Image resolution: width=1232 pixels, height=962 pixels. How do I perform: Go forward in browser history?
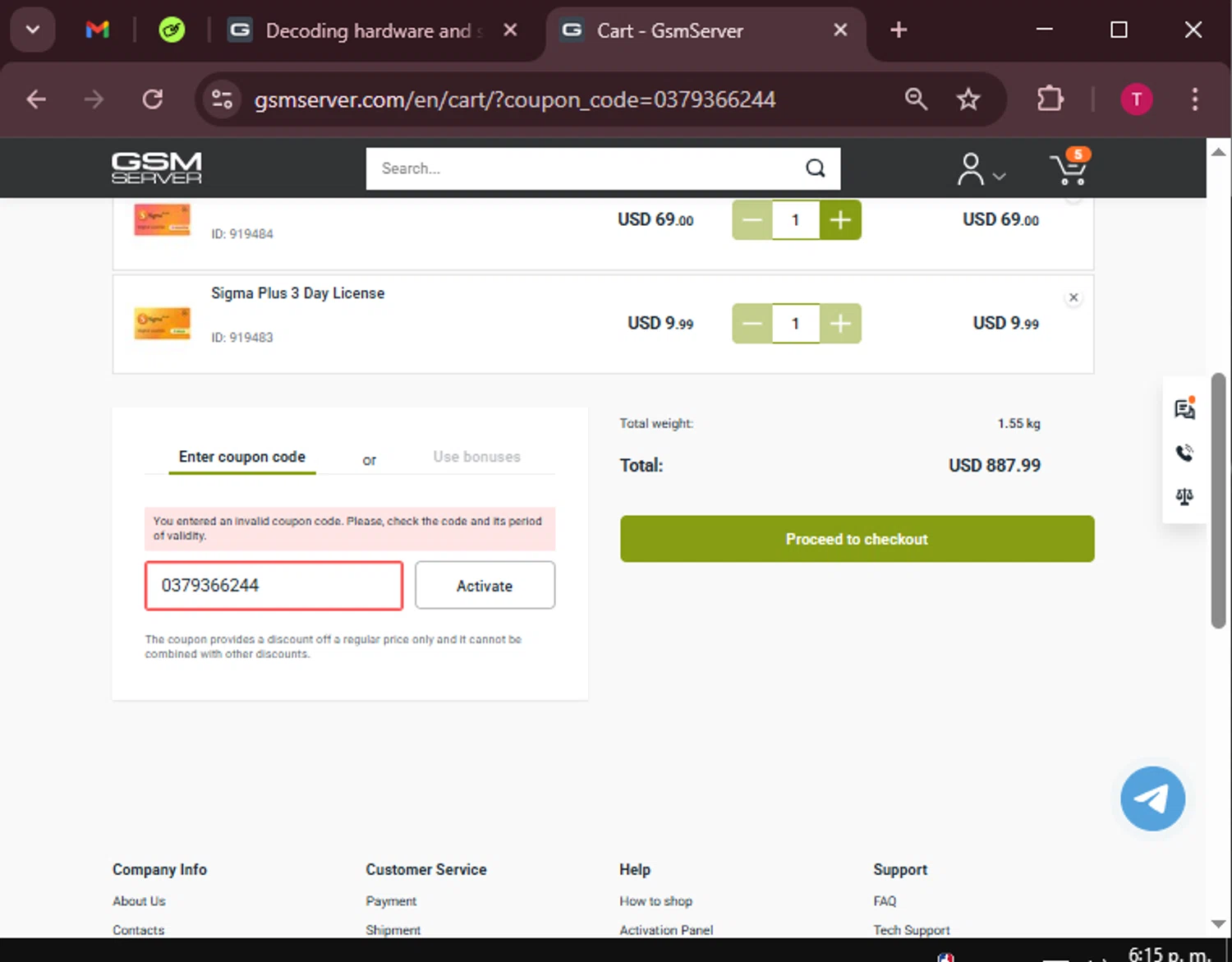pyautogui.click(x=94, y=99)
